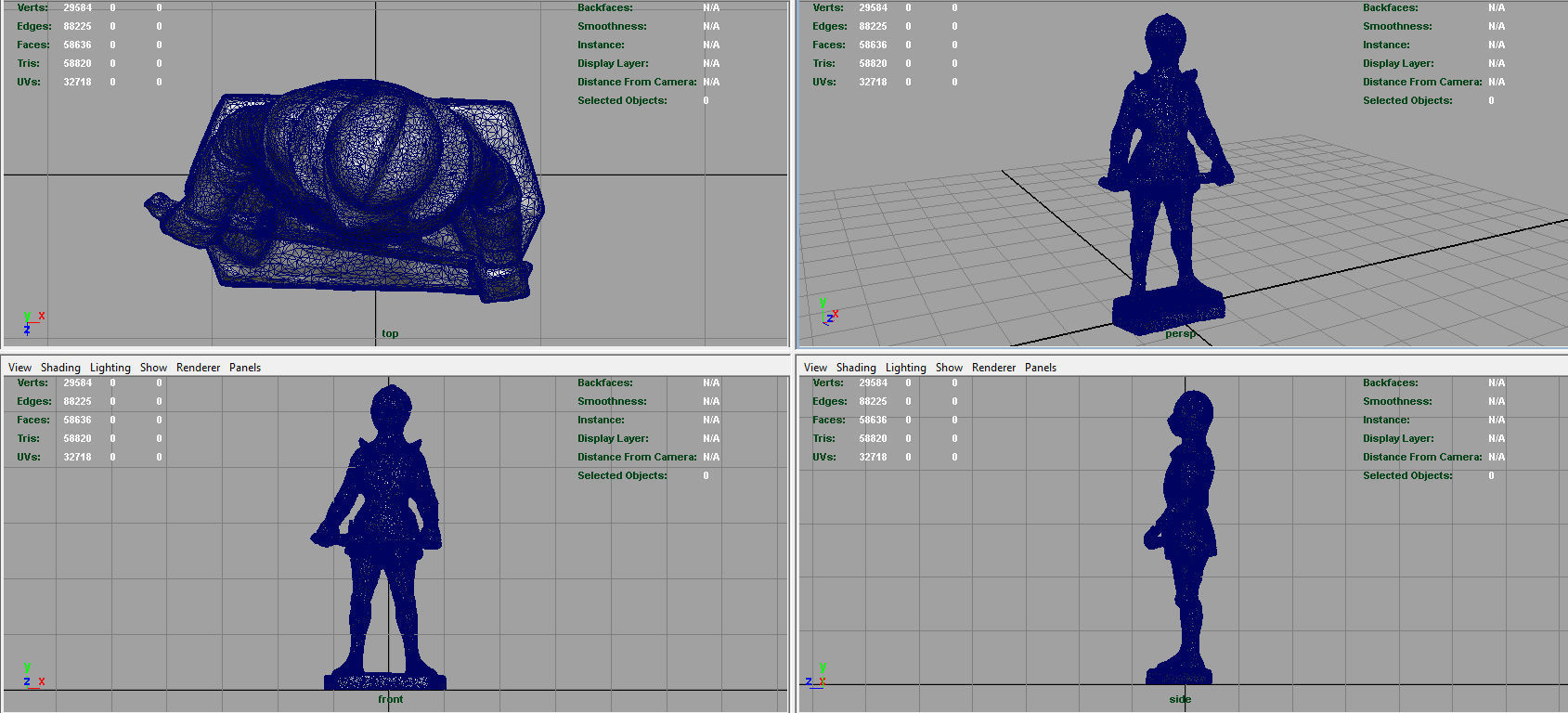The height and width of the screenshot is (713, 1568).
Task: Click the 'Verts:' label in side view
Action: (828, 382)
